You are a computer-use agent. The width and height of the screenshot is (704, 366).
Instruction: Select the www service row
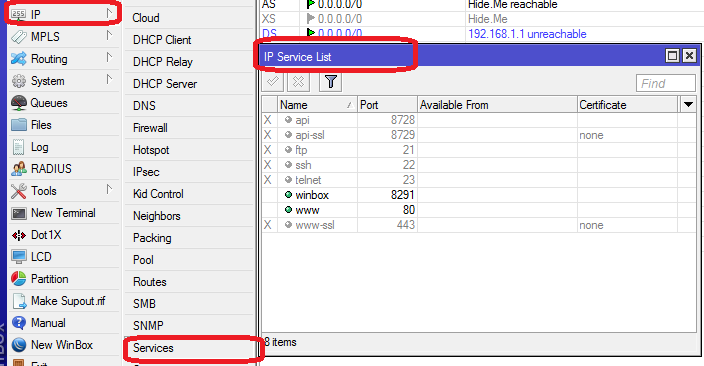point(479,210)
